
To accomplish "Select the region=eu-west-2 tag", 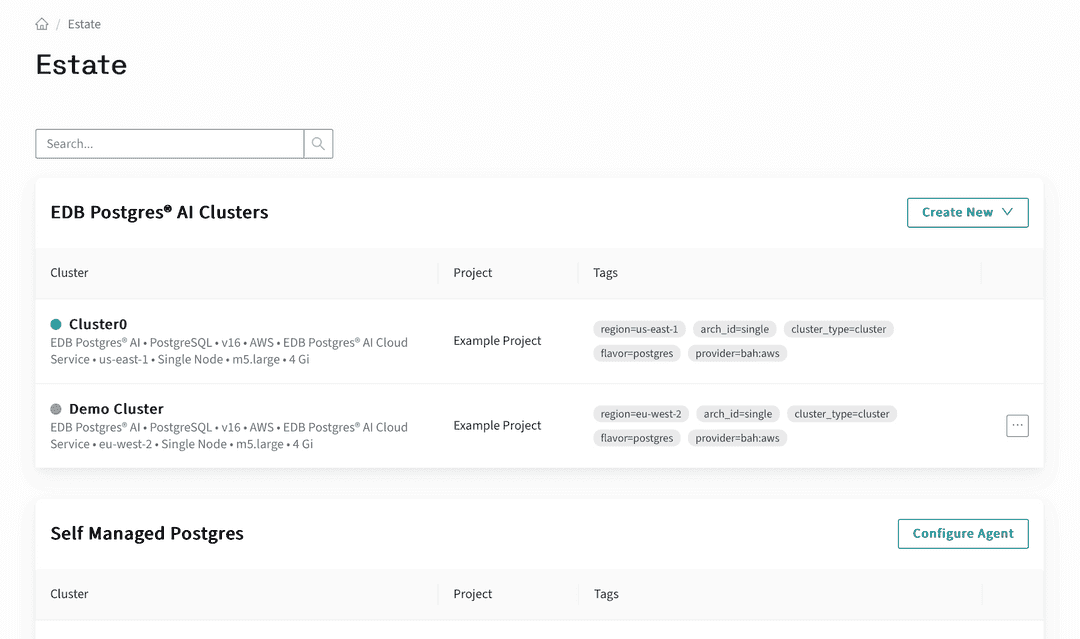I will pos(640,414).
